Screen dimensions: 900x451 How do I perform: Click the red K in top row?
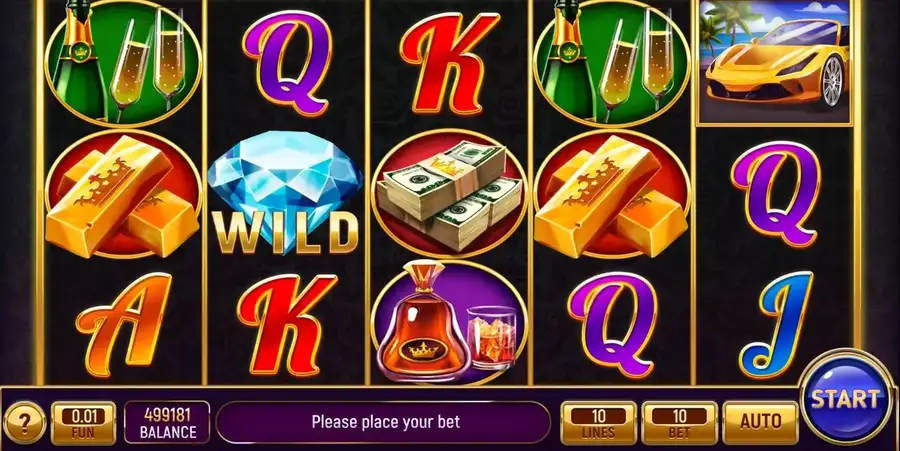click(449, 62)
